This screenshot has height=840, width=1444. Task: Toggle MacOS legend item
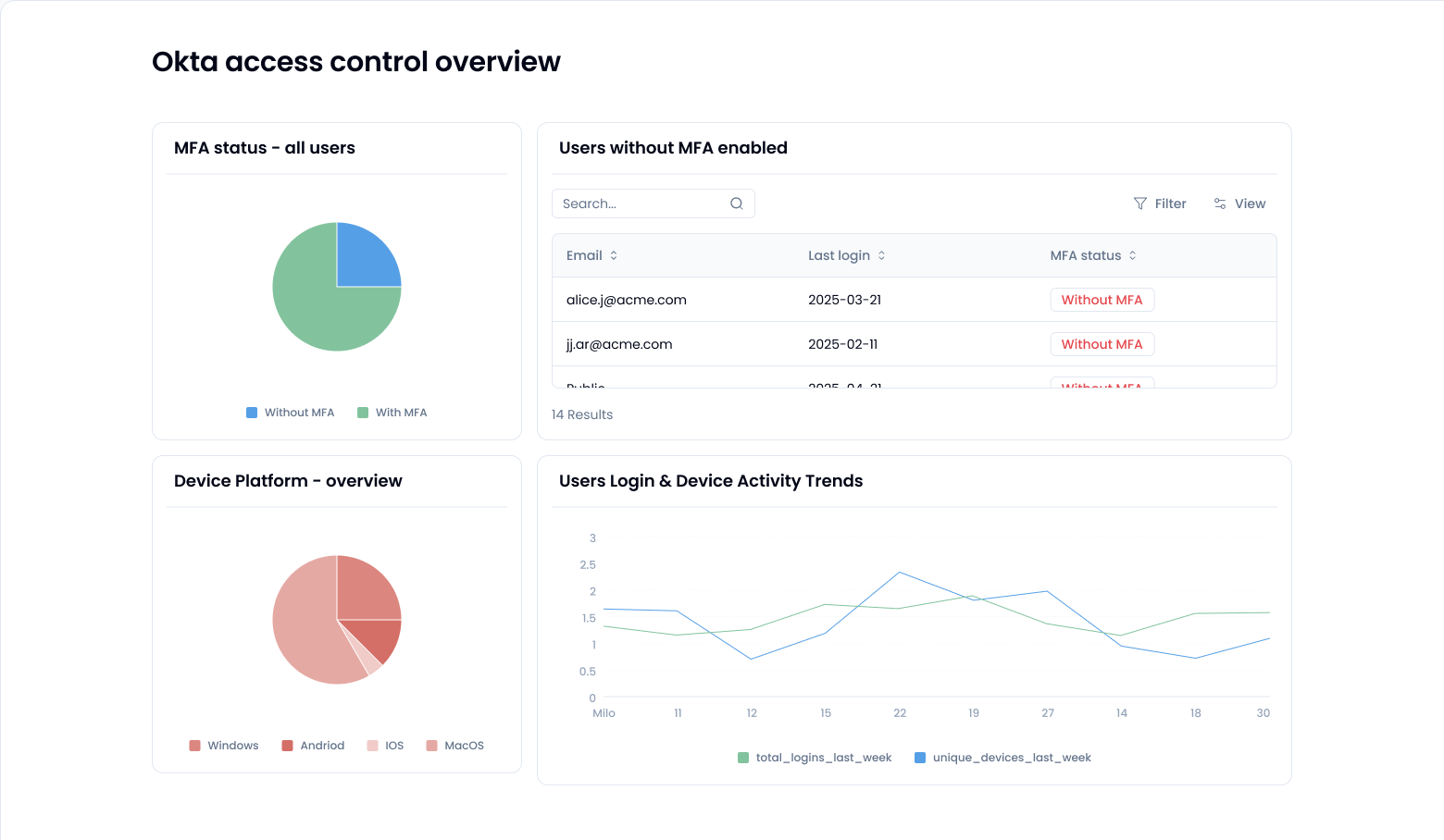(x=455, y=746)
